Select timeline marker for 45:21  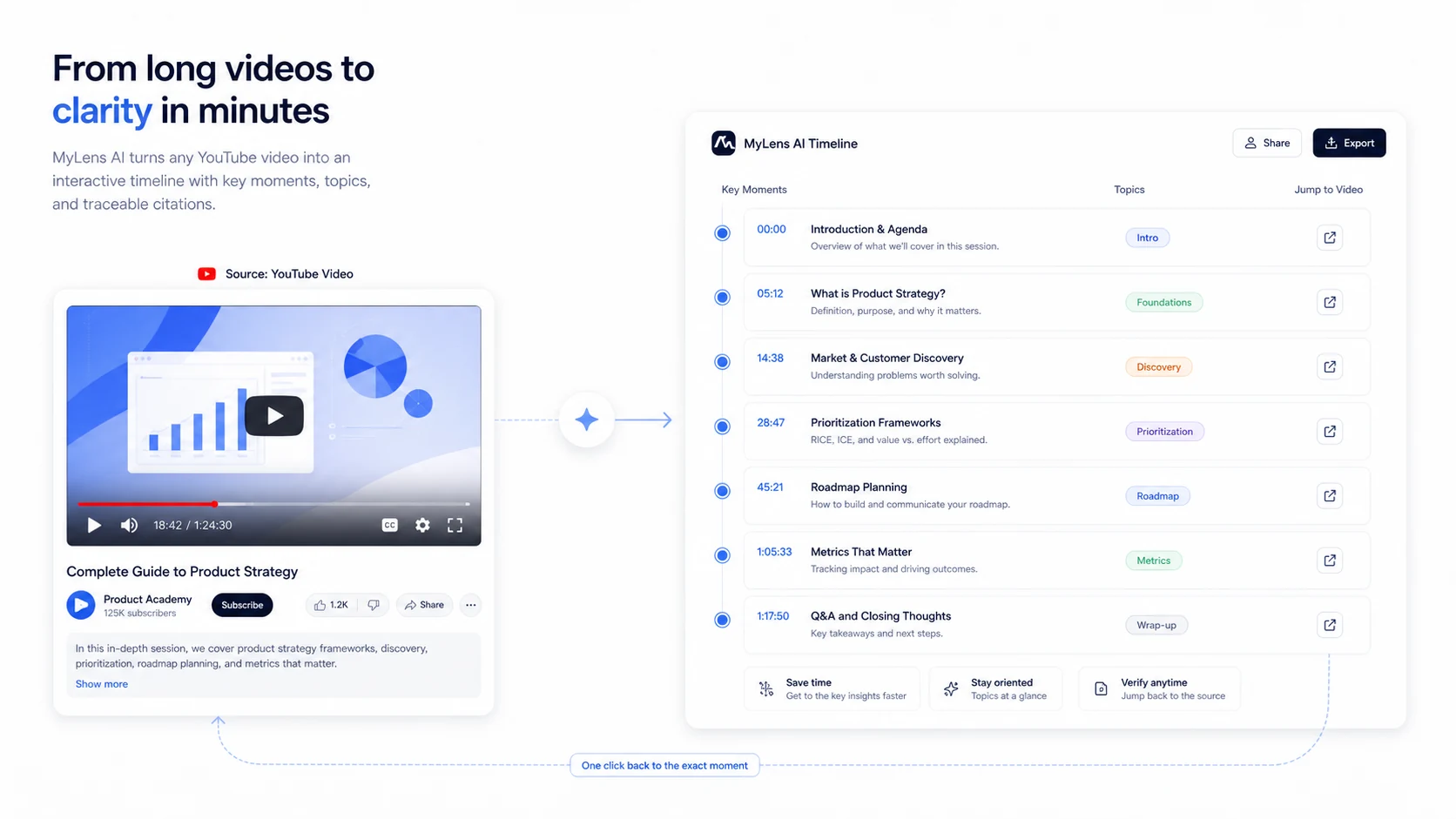[x=722, y=491]
